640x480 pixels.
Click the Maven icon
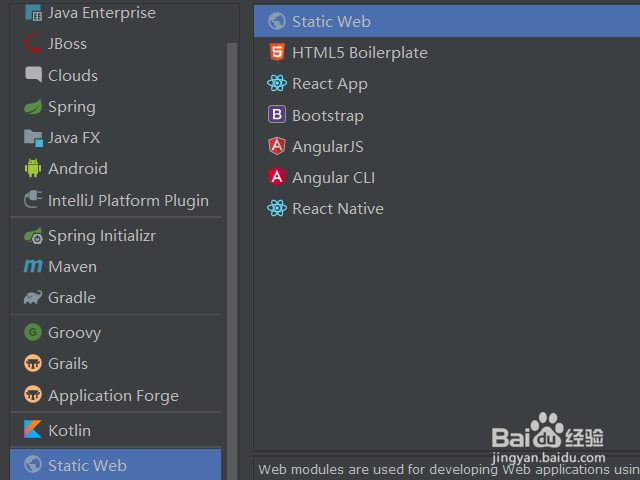33,267
